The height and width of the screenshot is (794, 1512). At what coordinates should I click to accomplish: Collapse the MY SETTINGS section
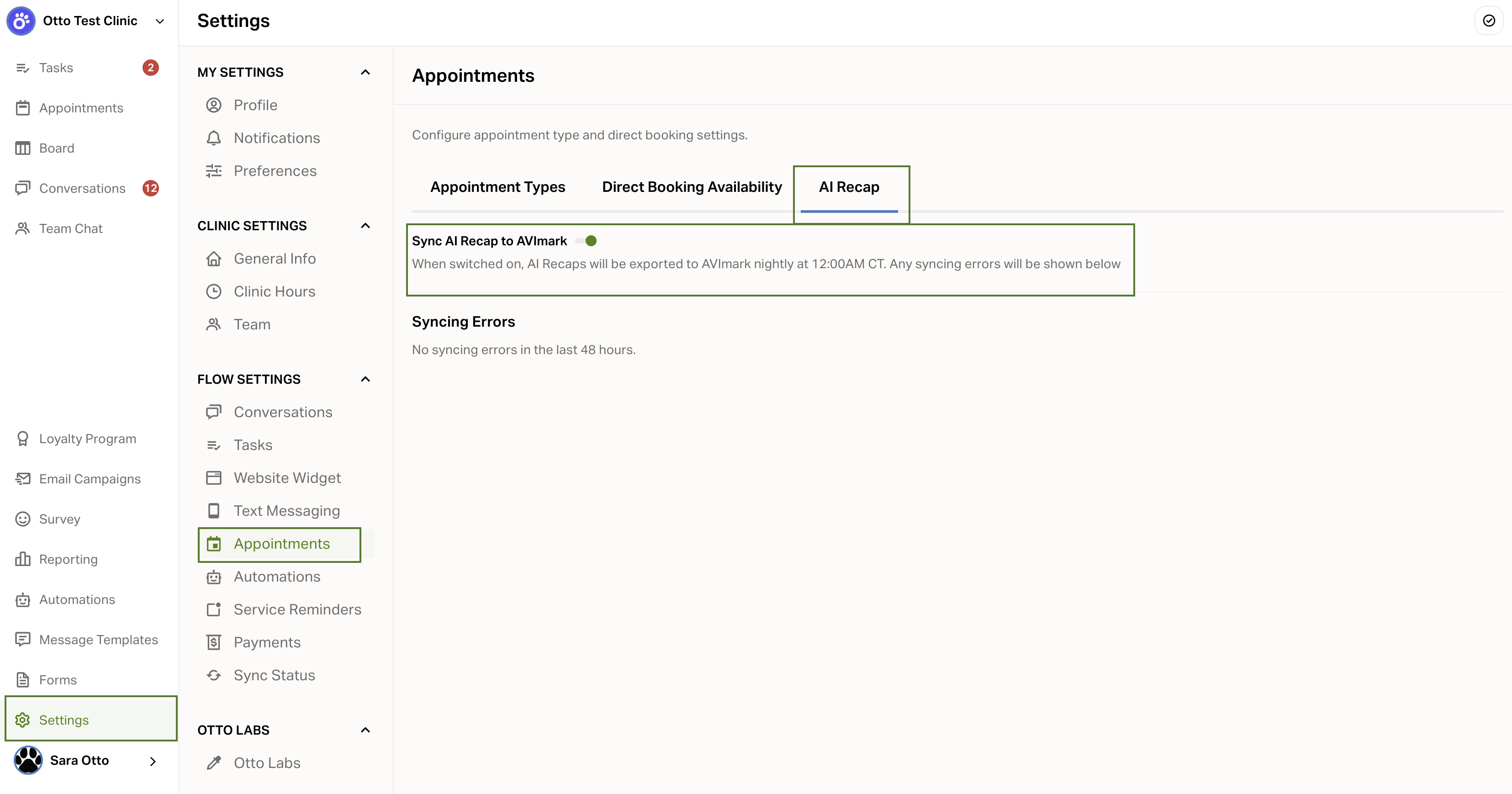pyautogui.click(x=365, y=72)
